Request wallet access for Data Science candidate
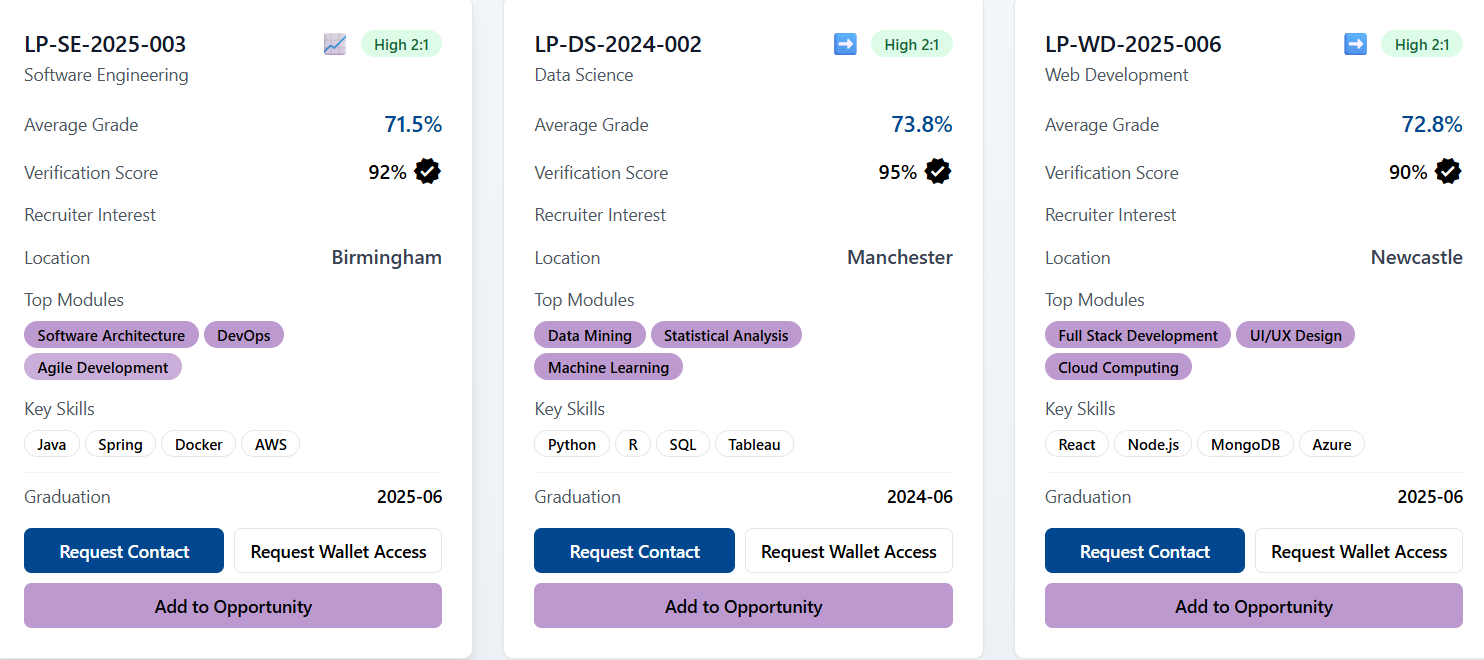 pyautogui.click(x=848, y=551)
